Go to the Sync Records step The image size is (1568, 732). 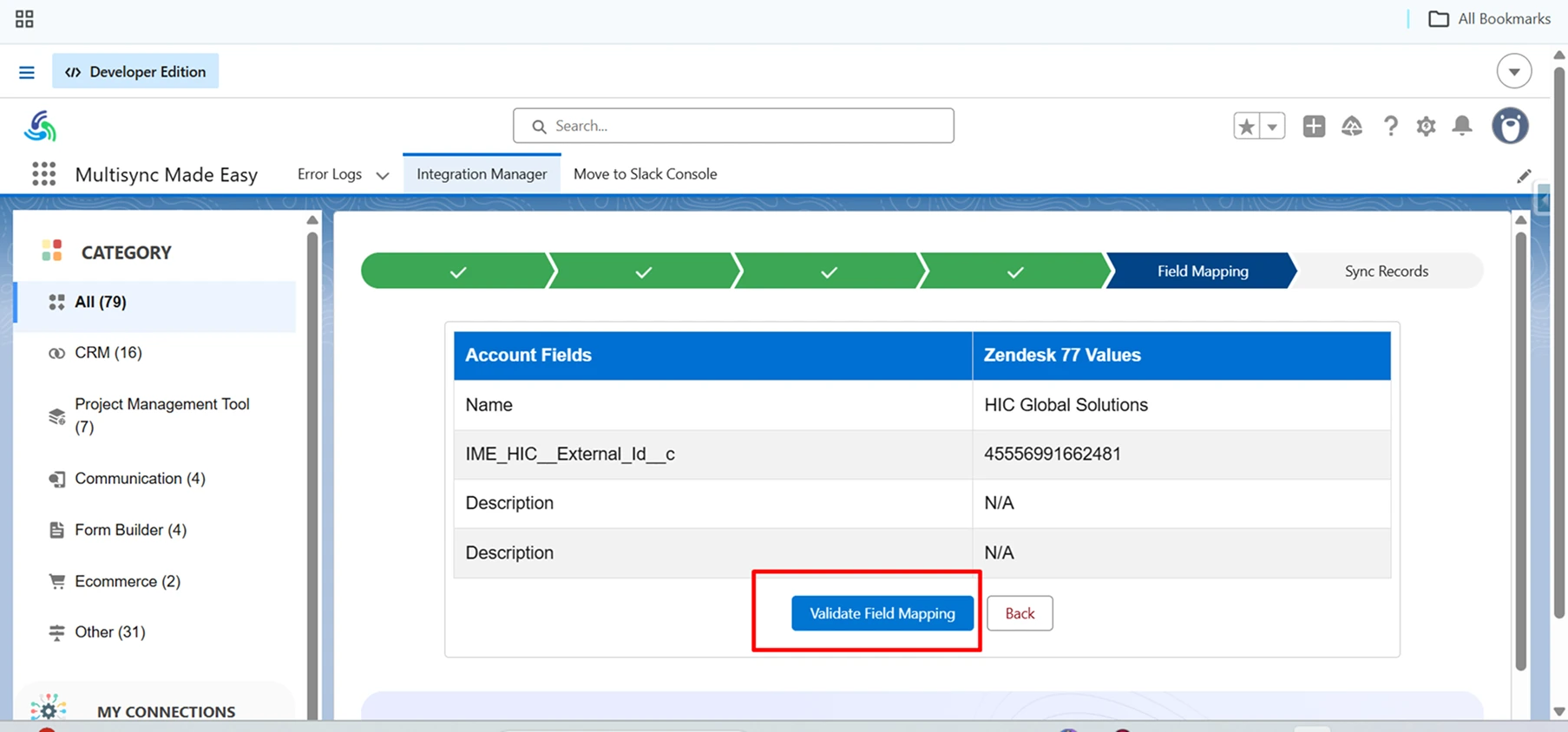tap(1387, 271)
